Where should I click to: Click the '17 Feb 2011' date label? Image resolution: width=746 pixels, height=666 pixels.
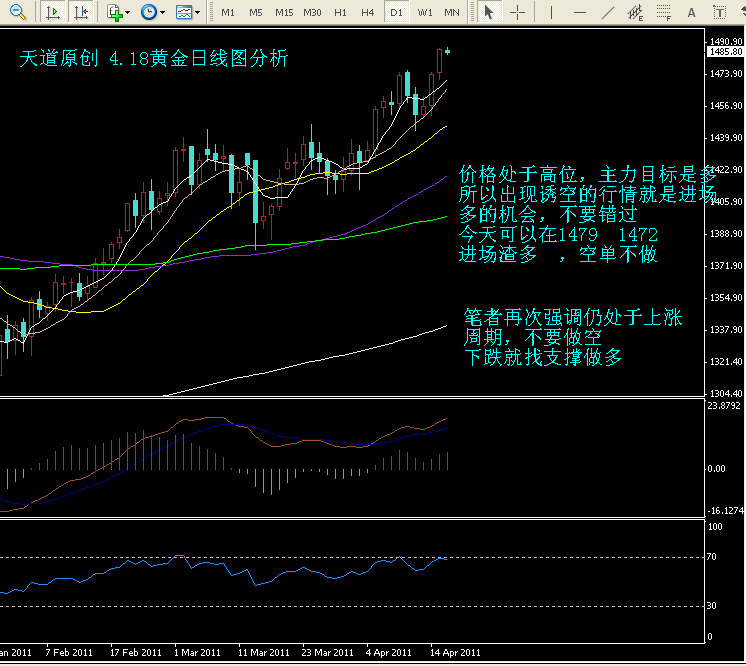pyautogui.click(x=136, y=652)
